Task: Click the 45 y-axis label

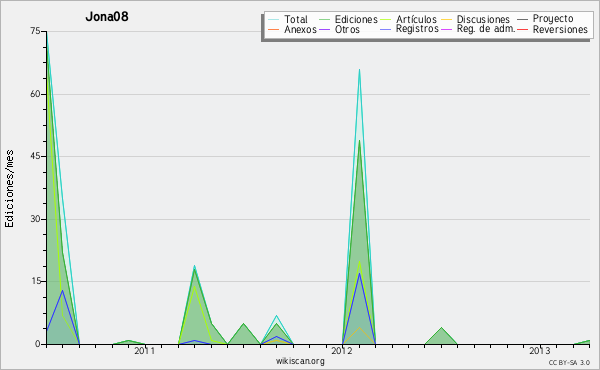Action: coord(35,156)
